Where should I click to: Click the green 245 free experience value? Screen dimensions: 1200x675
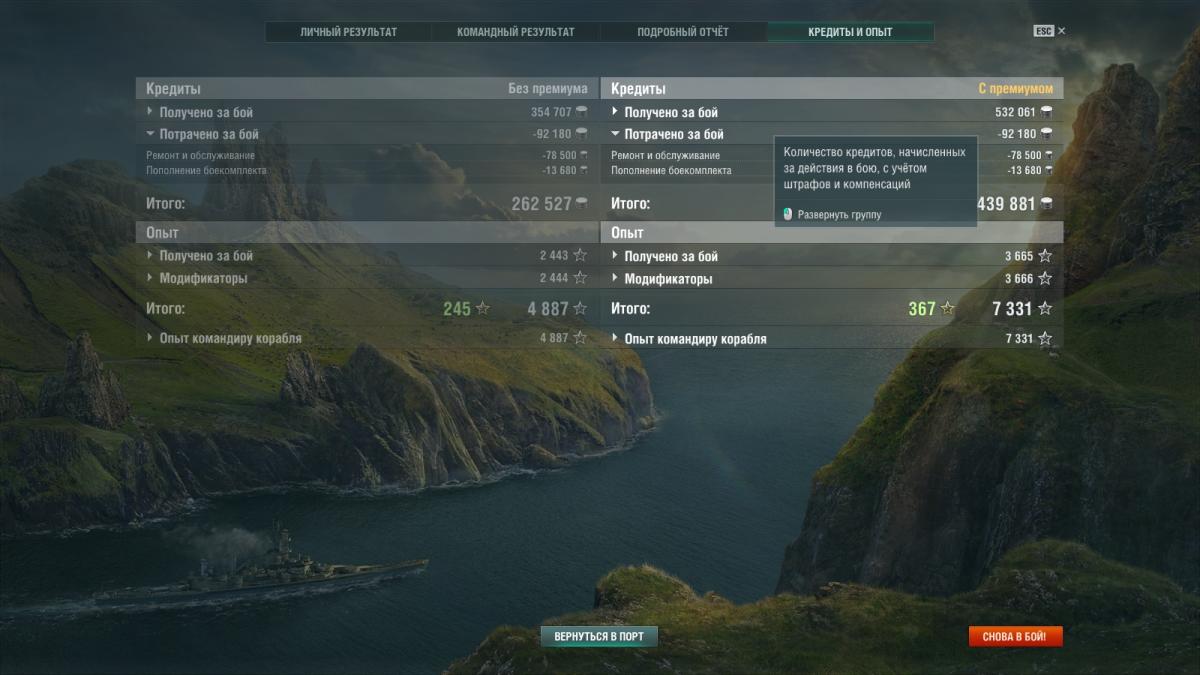point(457,309)
